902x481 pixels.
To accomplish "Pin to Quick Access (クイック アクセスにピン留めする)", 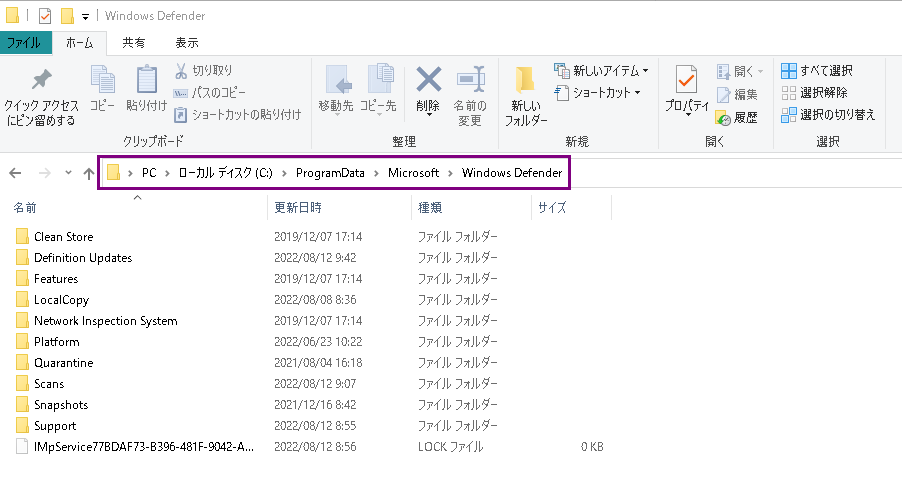I will pyautogui.click(x=41, y=97).
